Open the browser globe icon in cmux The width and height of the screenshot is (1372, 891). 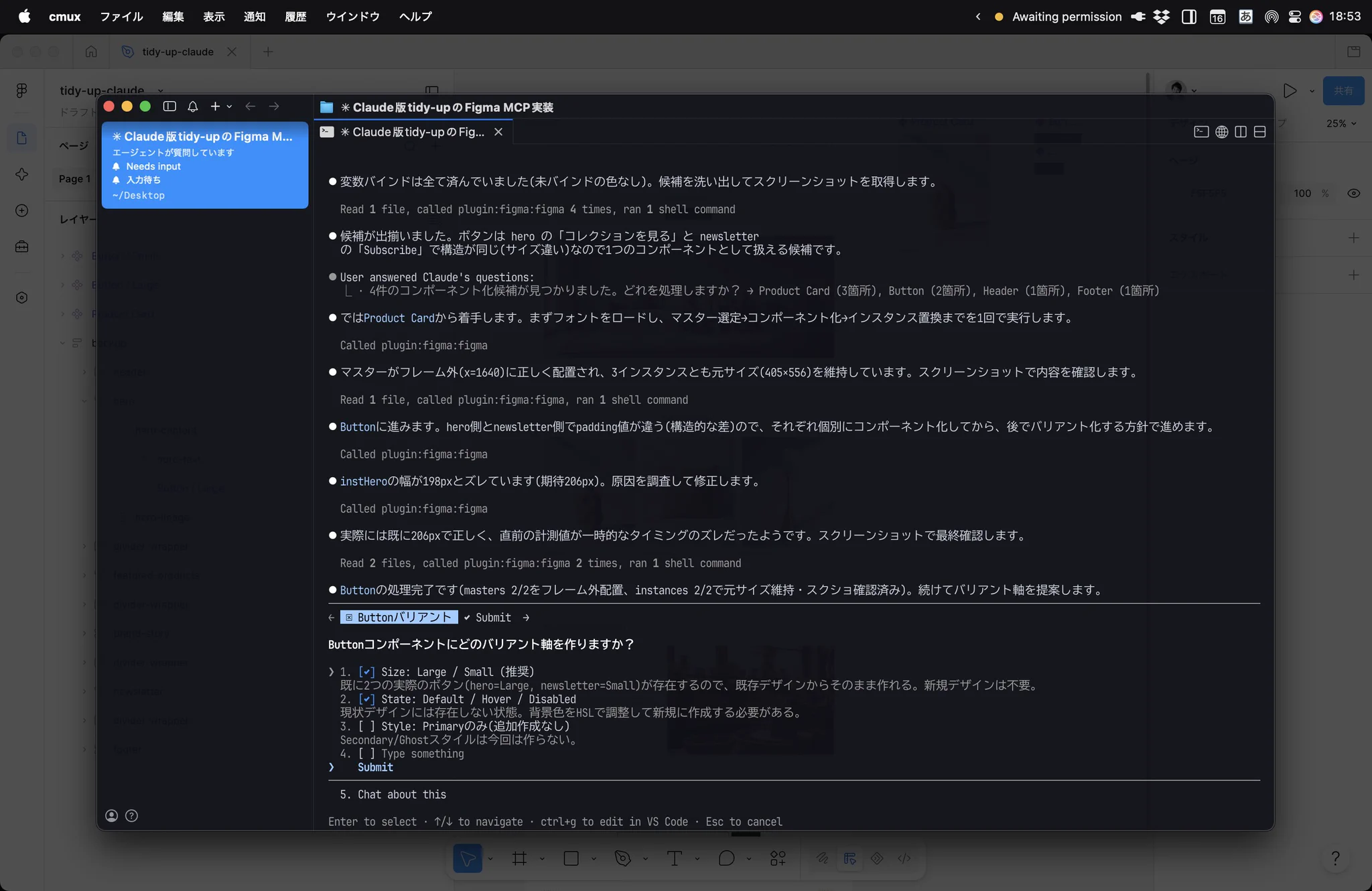(1222, 132)
